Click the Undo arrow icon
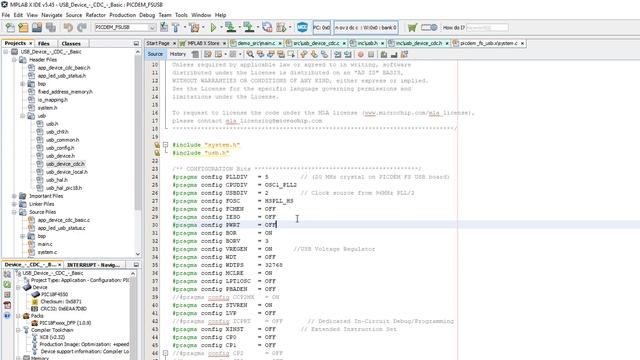 tap(68, 27)
